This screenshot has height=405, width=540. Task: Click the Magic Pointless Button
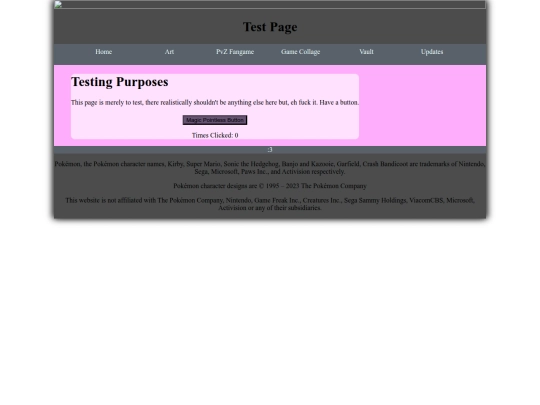(215, 120)
